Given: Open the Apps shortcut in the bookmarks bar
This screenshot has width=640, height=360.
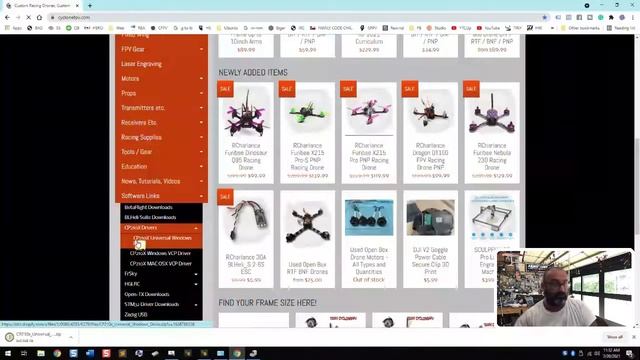Looking at the screenshot, I should click(13, 28).
